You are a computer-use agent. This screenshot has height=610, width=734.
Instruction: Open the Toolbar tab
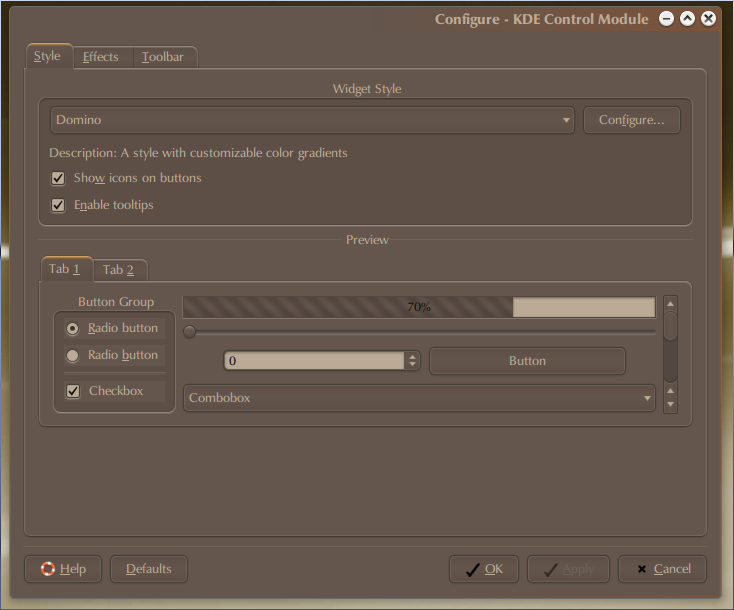click(163, 57)
